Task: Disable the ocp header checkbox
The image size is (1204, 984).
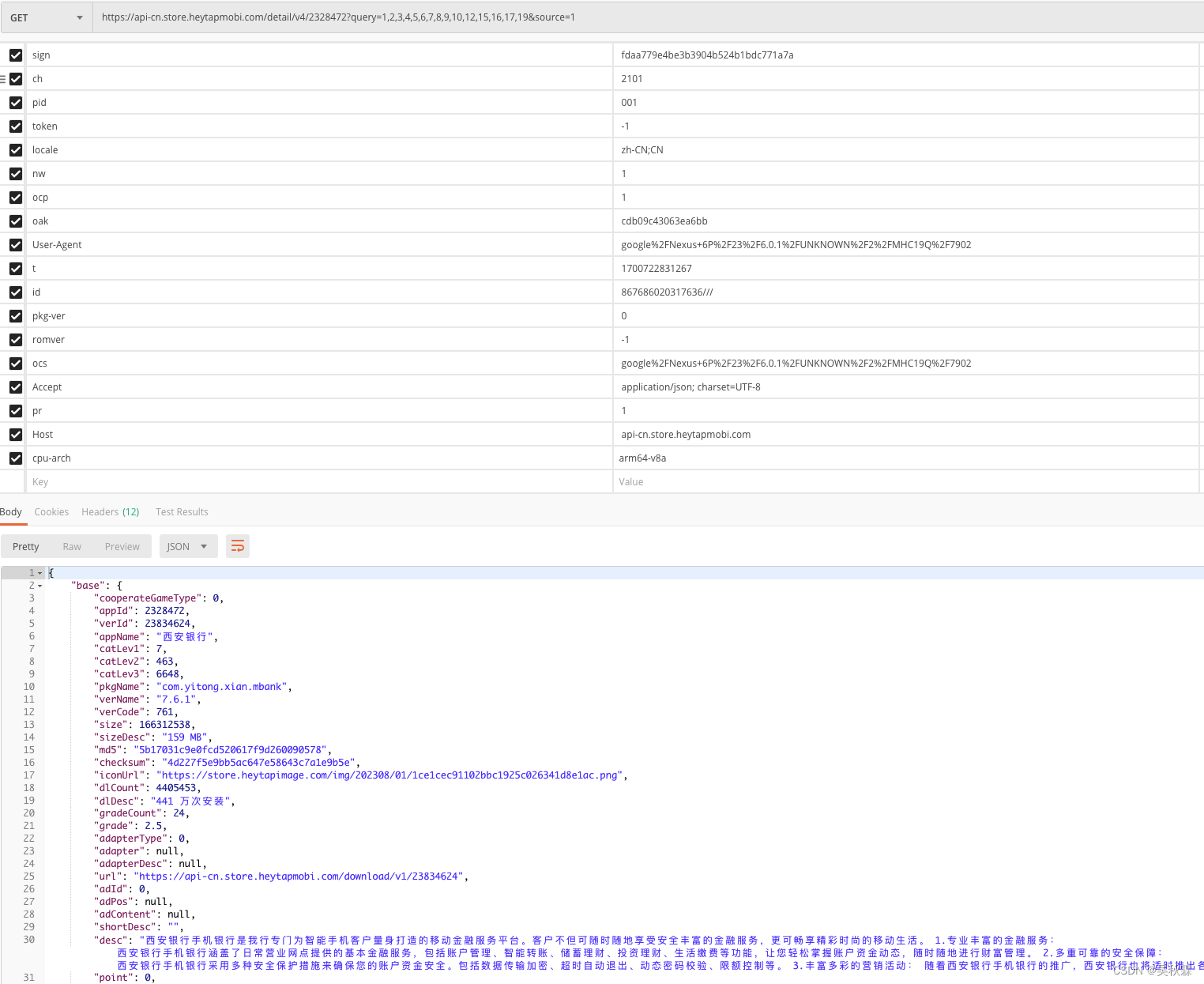Action: point(16,198)
